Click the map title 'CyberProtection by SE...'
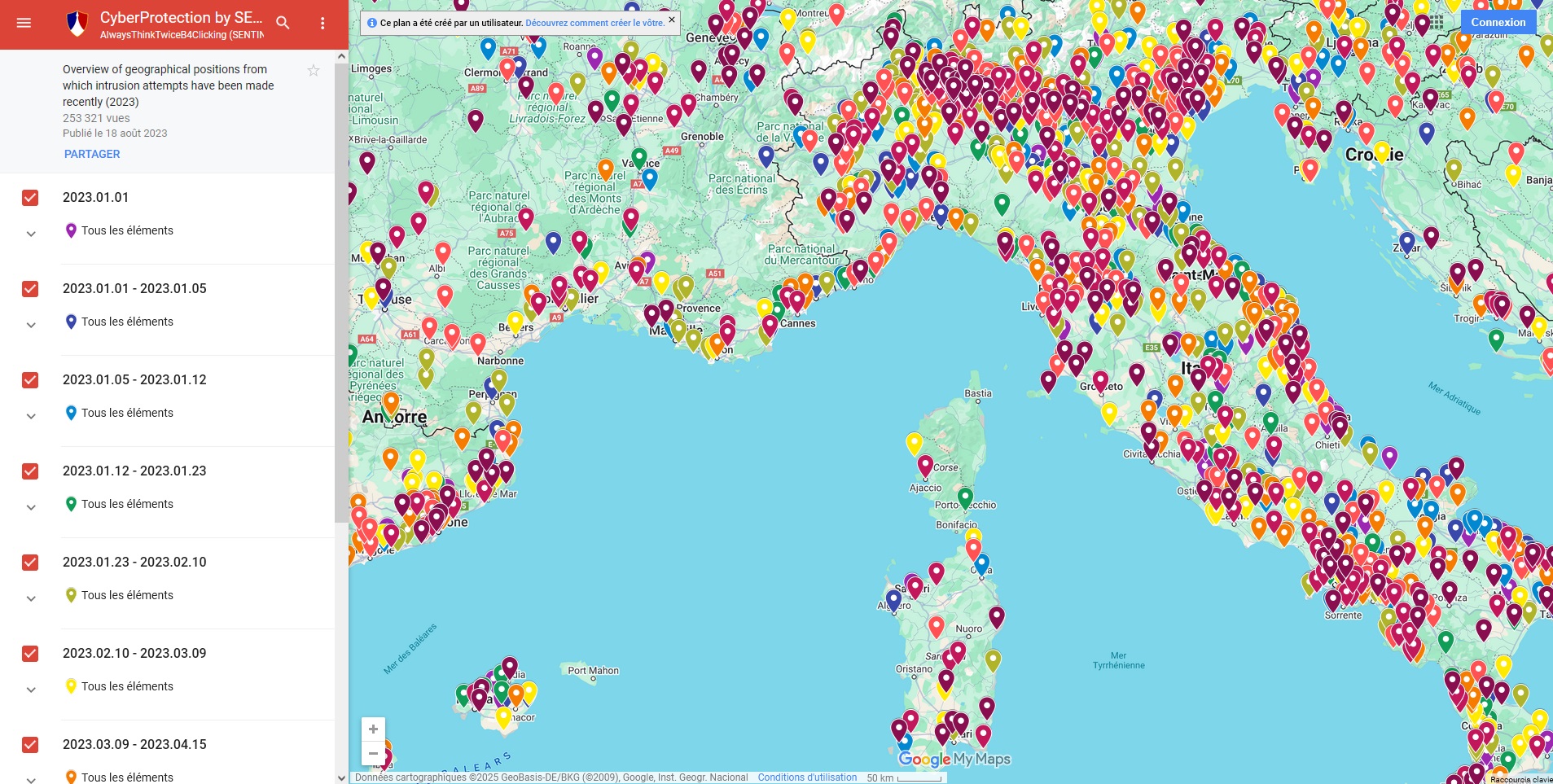The width and height of the screenshot is (1553, 784). click(181, 17)
